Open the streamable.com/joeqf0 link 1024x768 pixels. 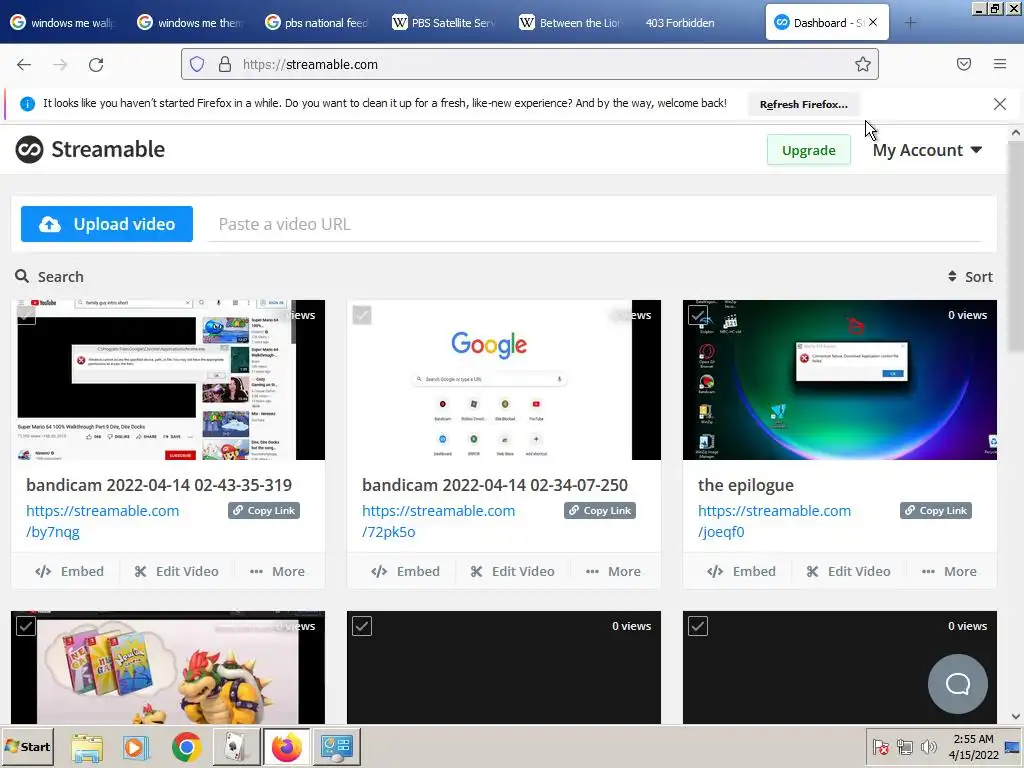point(775,521)
